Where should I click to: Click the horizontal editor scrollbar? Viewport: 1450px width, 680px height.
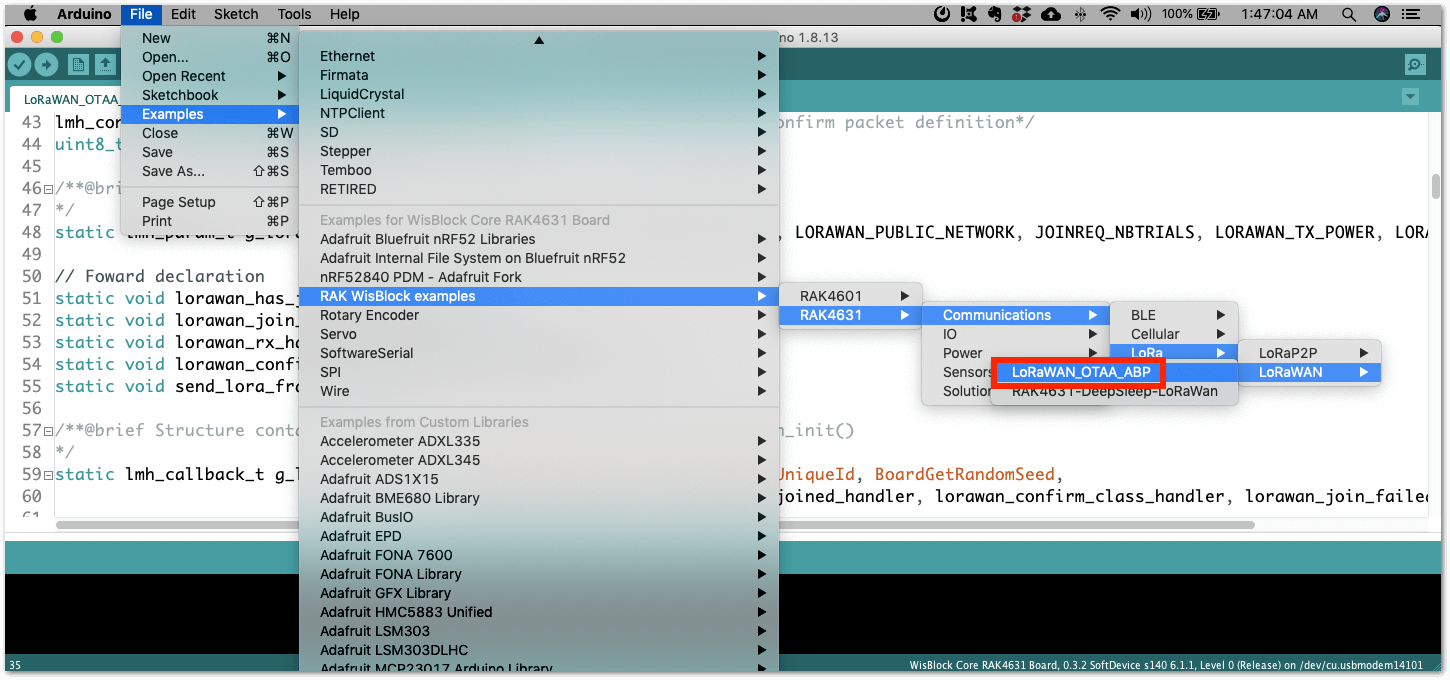point(176,524)
